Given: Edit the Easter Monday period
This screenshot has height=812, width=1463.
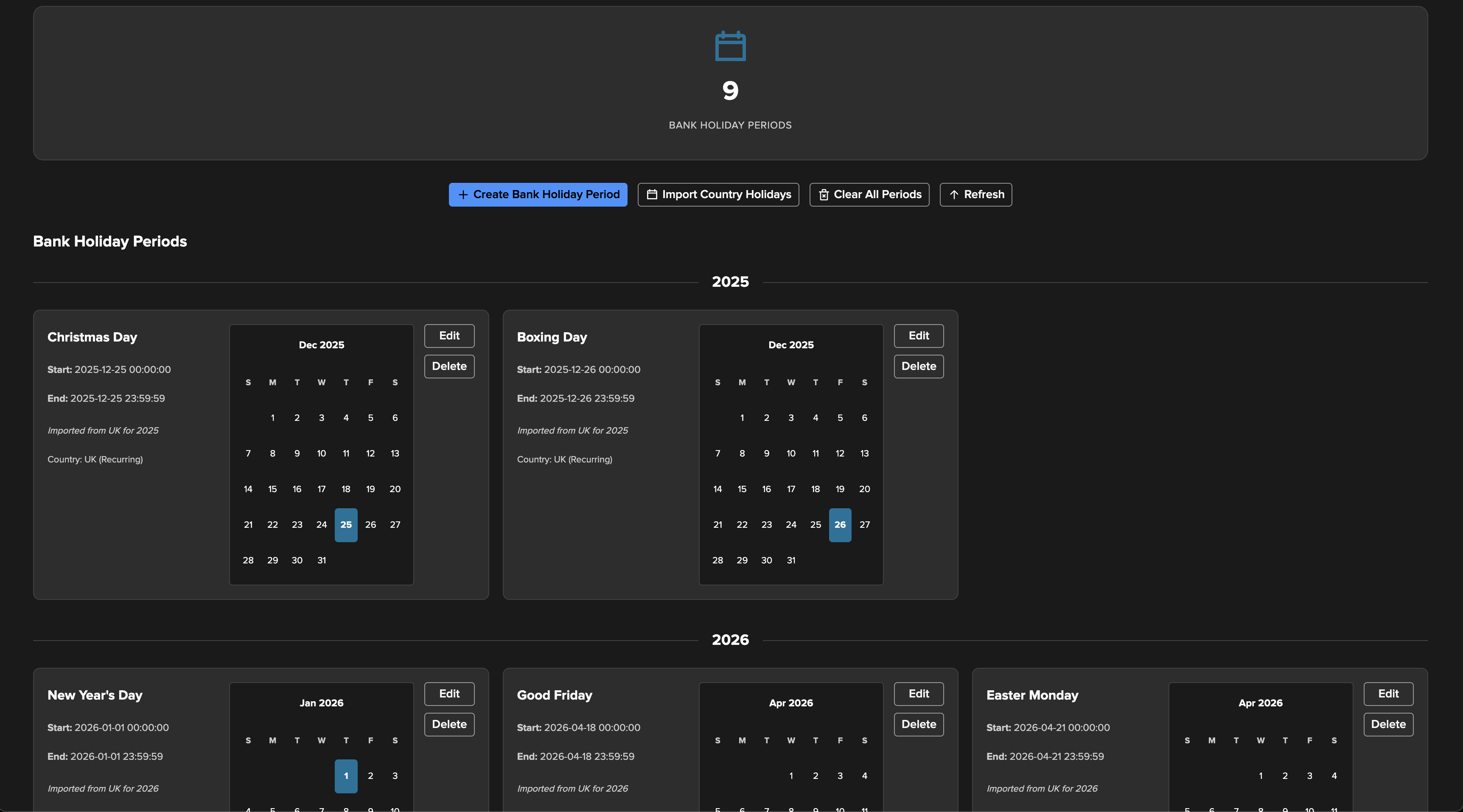Looking at the screenshot, I should point(1388,694).
